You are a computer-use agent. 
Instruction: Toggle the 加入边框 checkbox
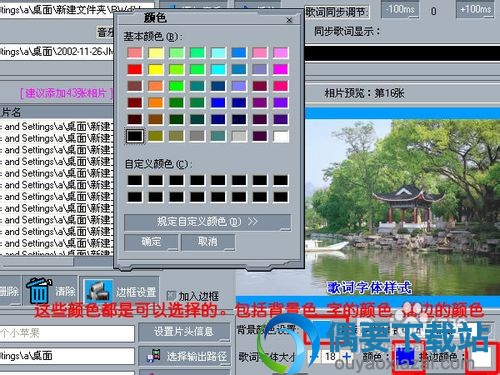point(171,295)
